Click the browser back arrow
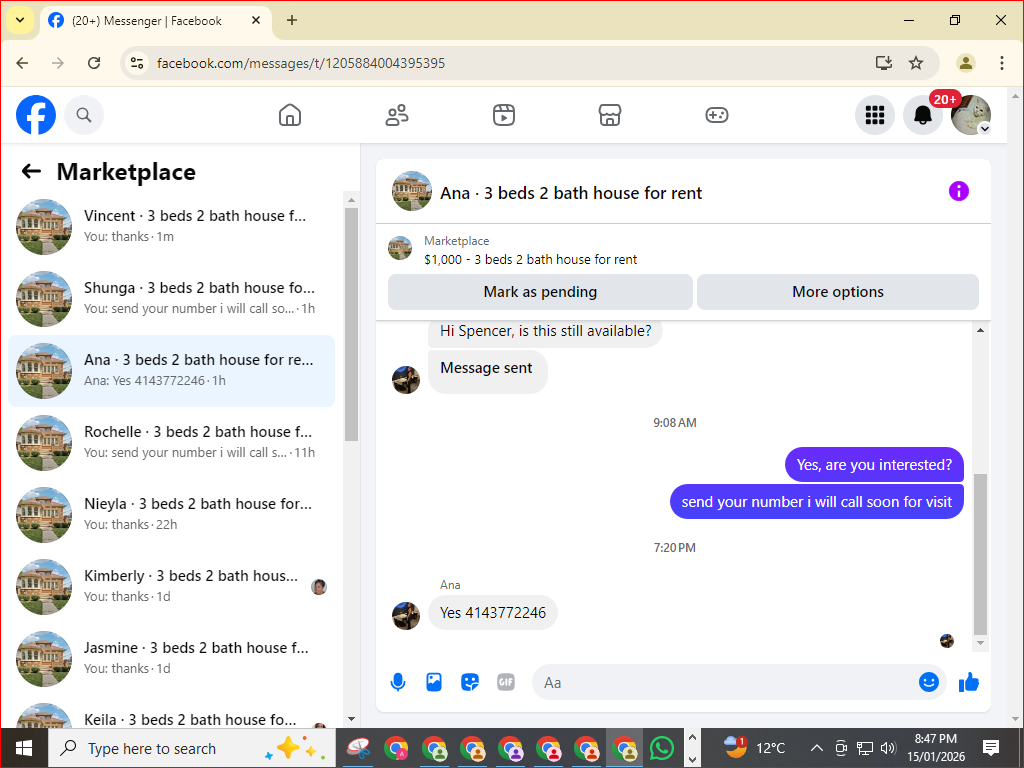 click(x=22, y=63)
